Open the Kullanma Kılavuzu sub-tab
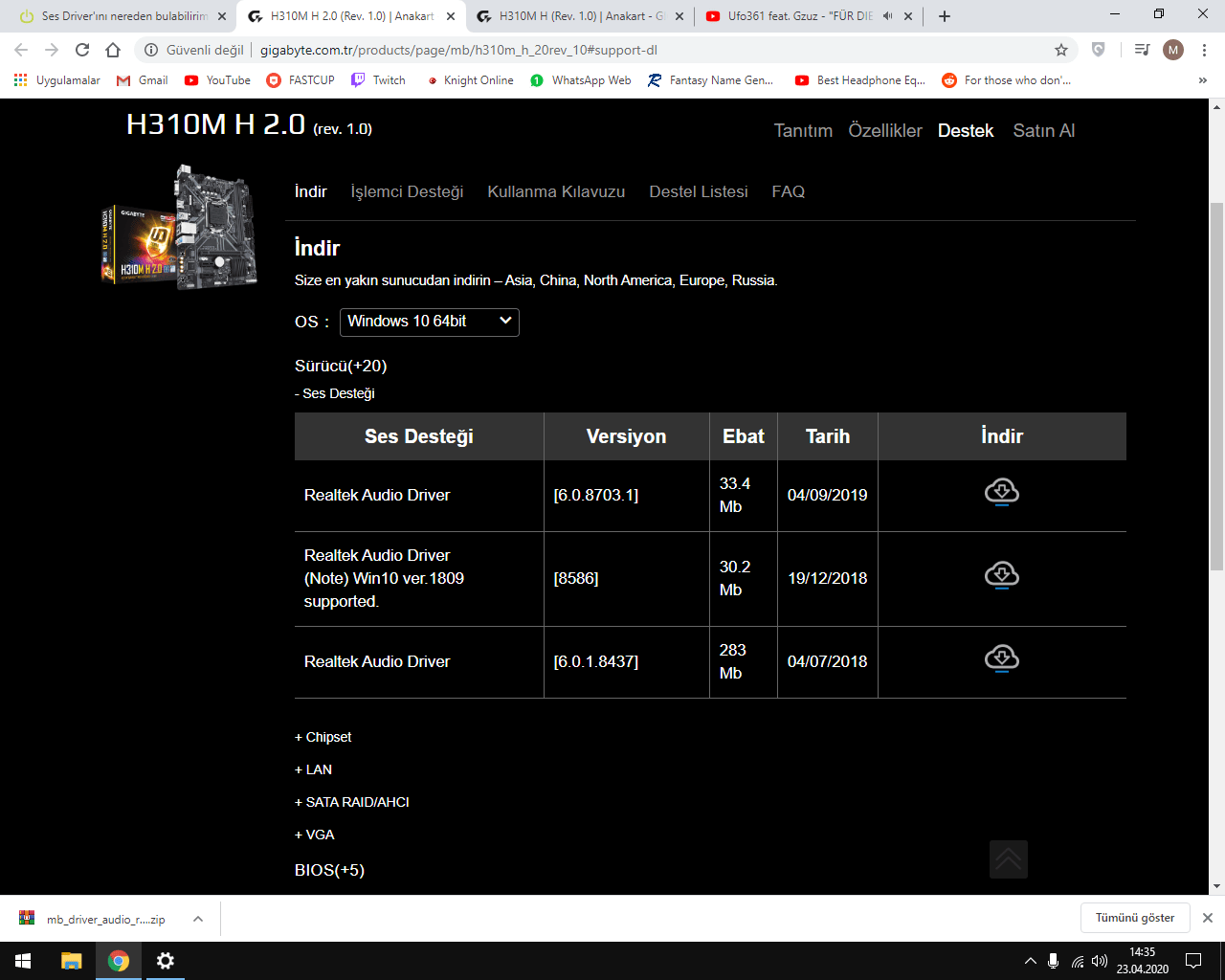 pos(556,191)
